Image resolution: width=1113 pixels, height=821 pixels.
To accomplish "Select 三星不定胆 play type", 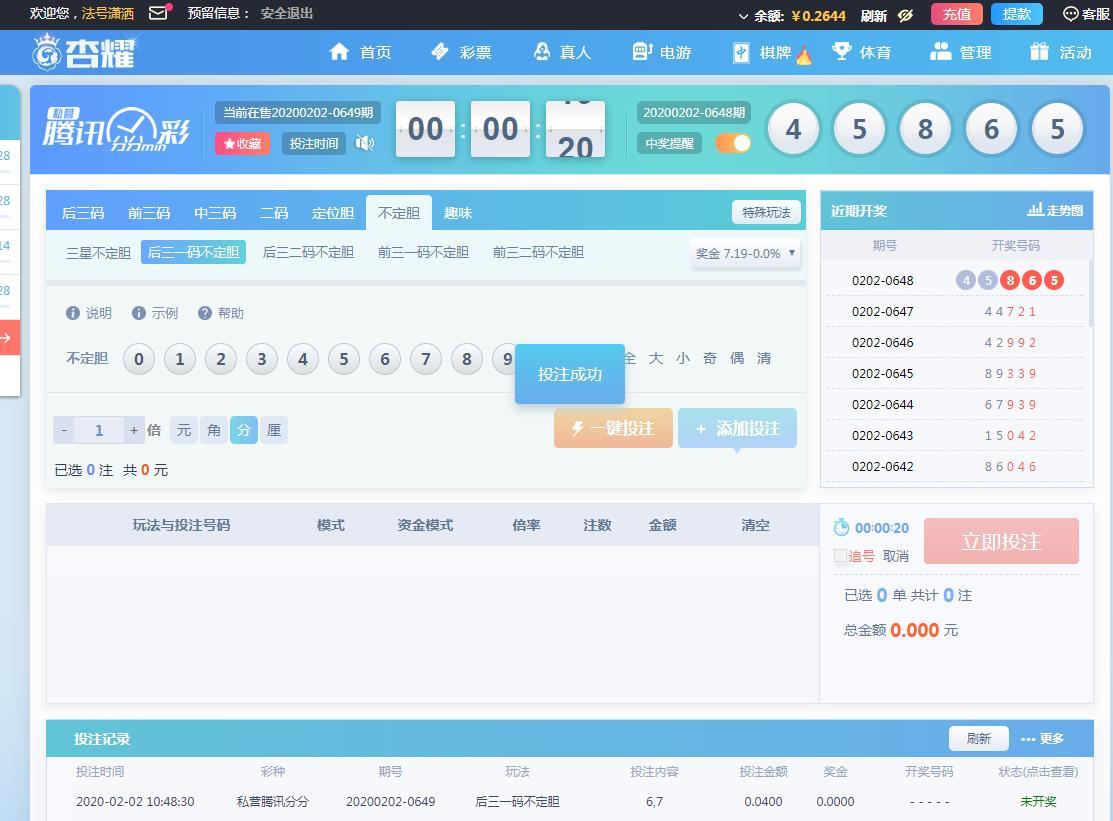I will coord(98,253).
